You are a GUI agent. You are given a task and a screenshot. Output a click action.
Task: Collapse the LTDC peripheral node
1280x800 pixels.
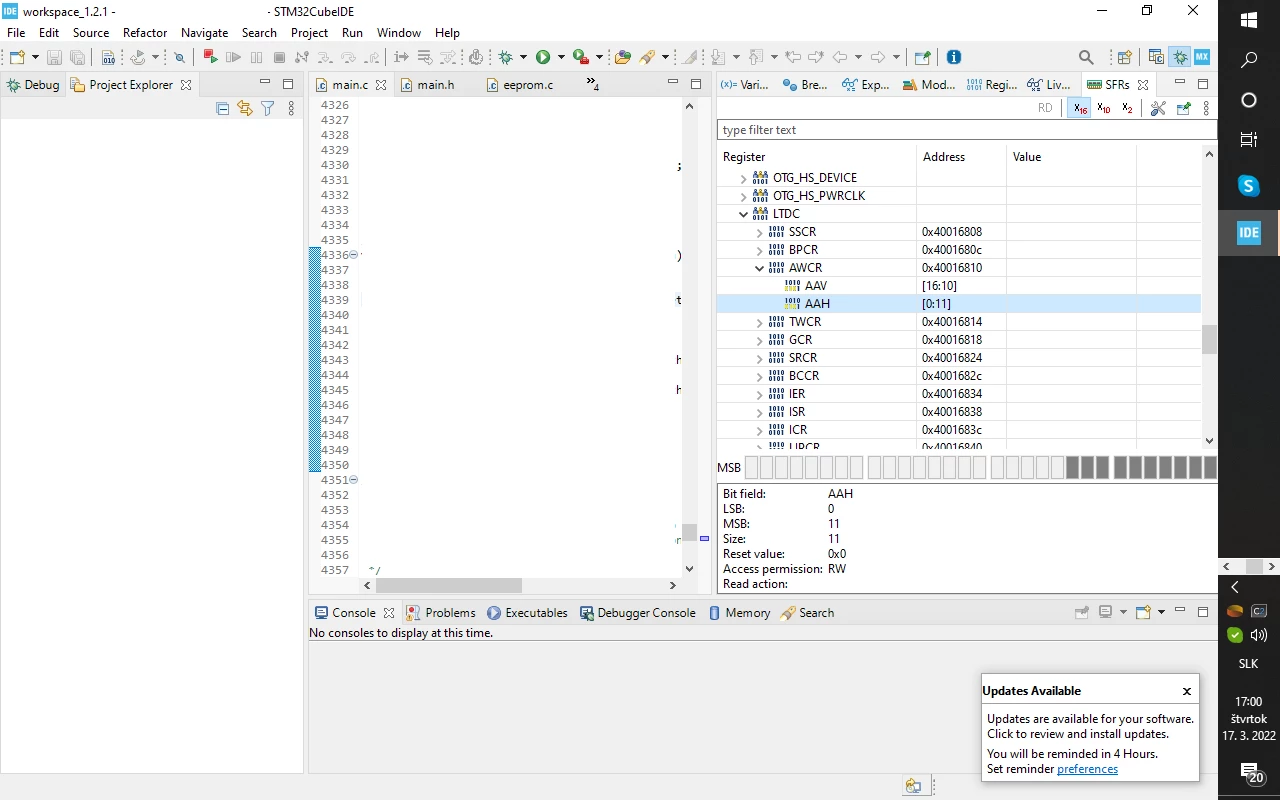click(x=743, y=214)
